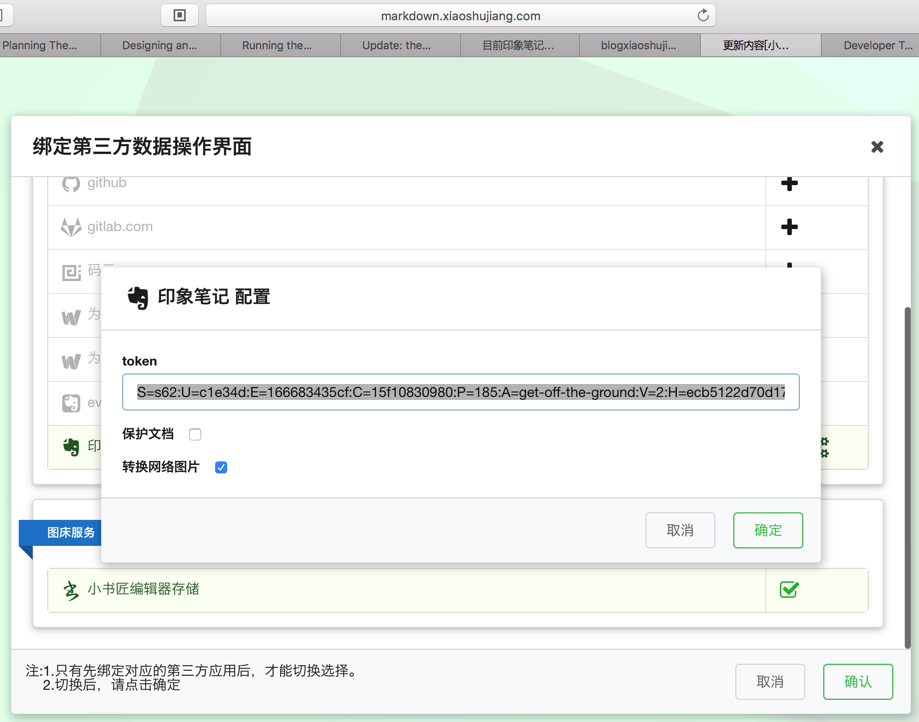Close the 绑定第三方数据操作界面 dialog

877,147
